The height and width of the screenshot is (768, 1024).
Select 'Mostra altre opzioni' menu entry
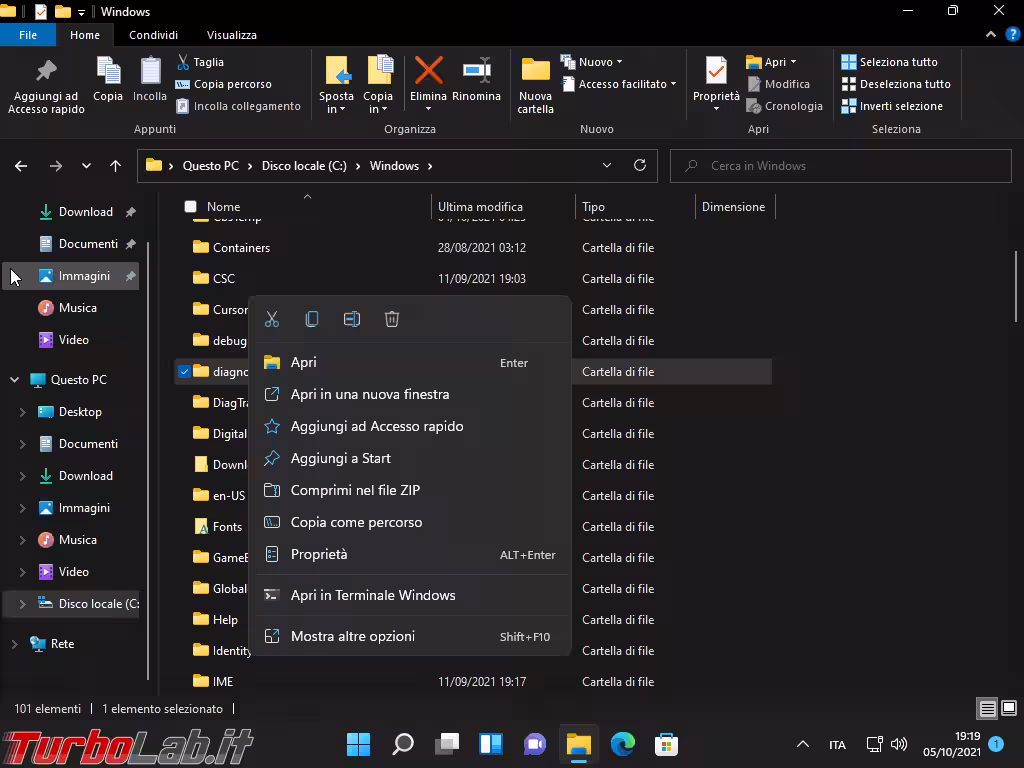352,636
